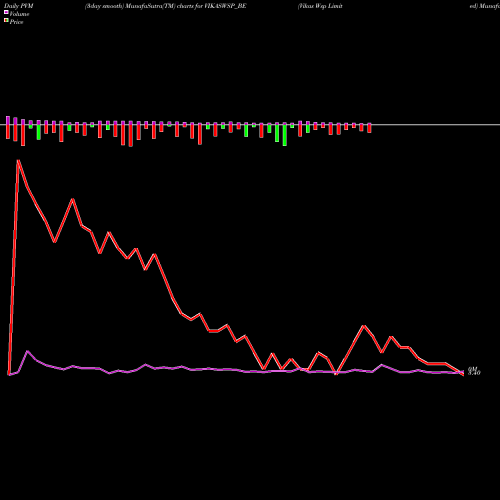Image resolution: width=500 pixels, height=500 pixels.
Task: Click the purple Volume legend swatch
Action: coord(6,12)
